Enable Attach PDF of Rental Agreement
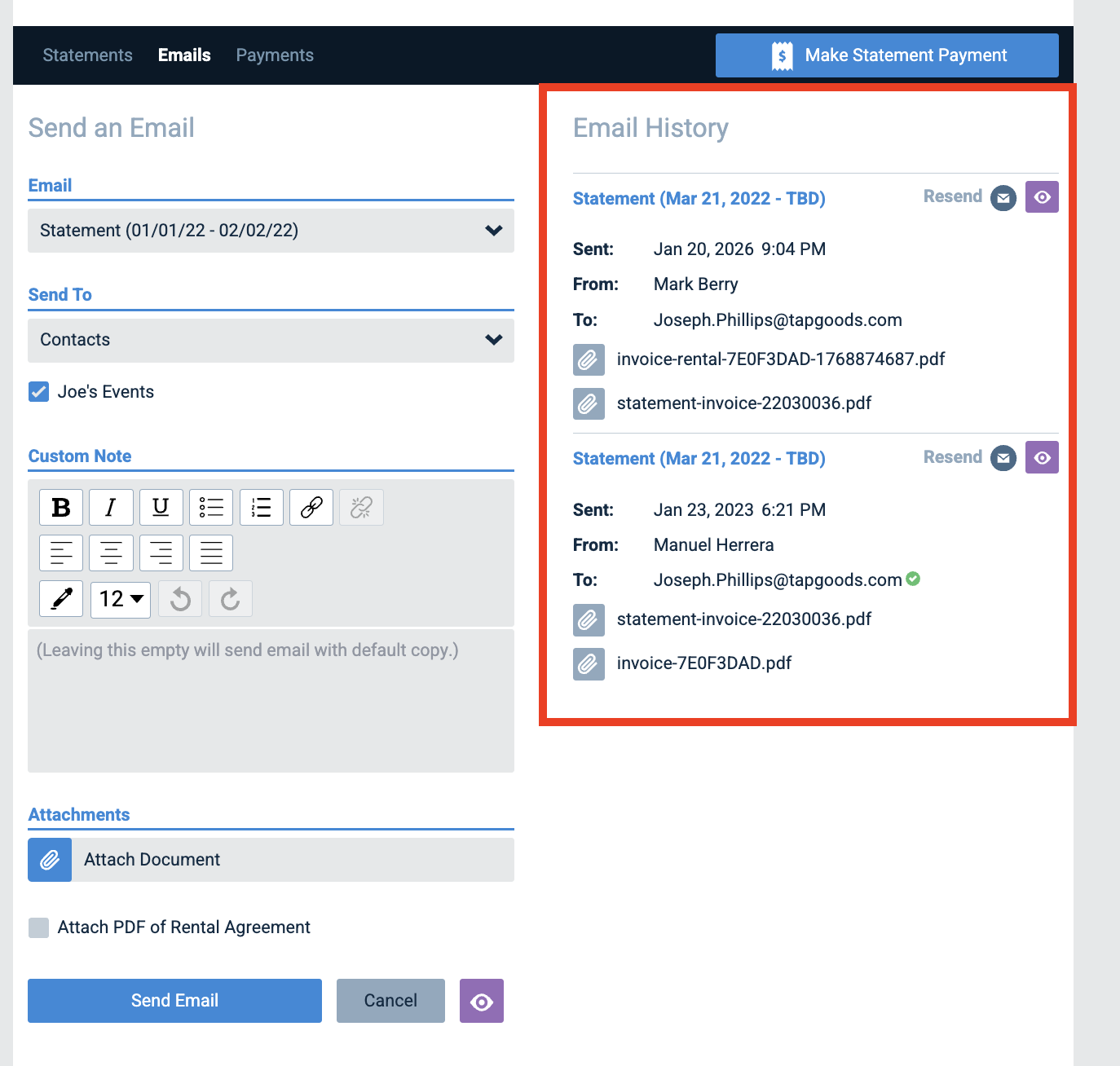This screenshot has width=1120, height=1066. click(38, 927)
